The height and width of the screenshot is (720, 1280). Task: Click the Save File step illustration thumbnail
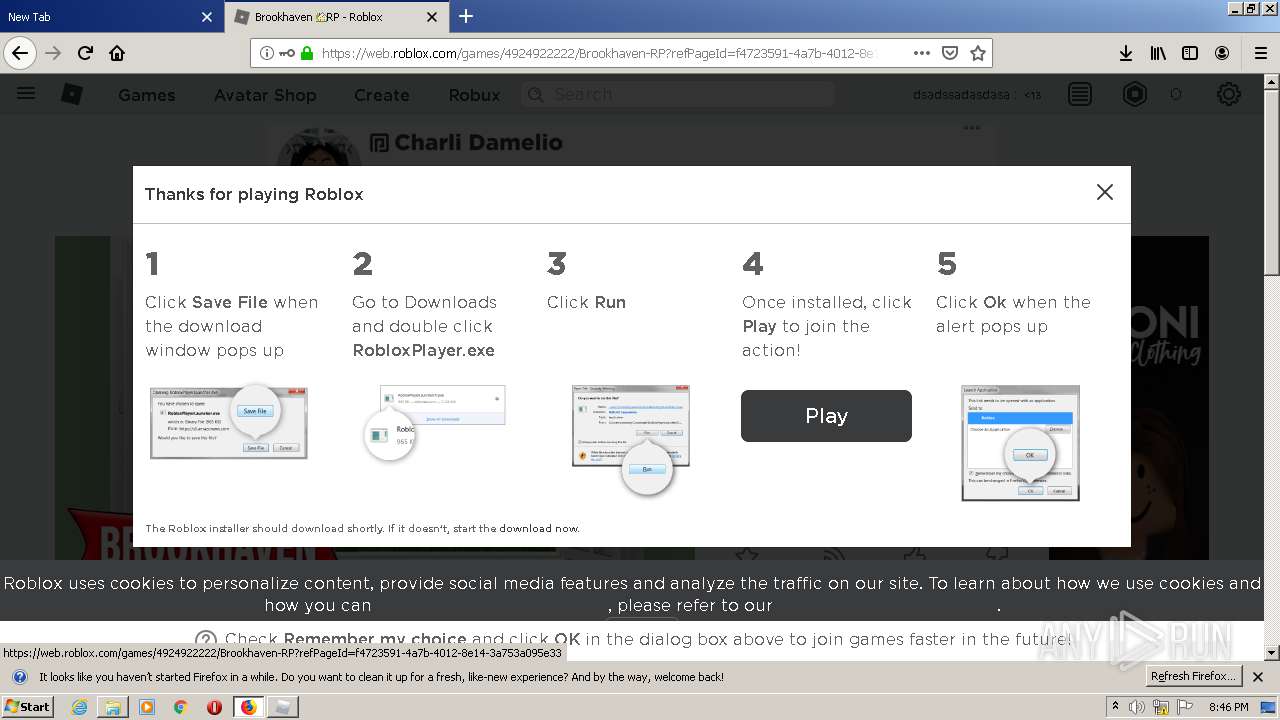(x=229, y=423)
